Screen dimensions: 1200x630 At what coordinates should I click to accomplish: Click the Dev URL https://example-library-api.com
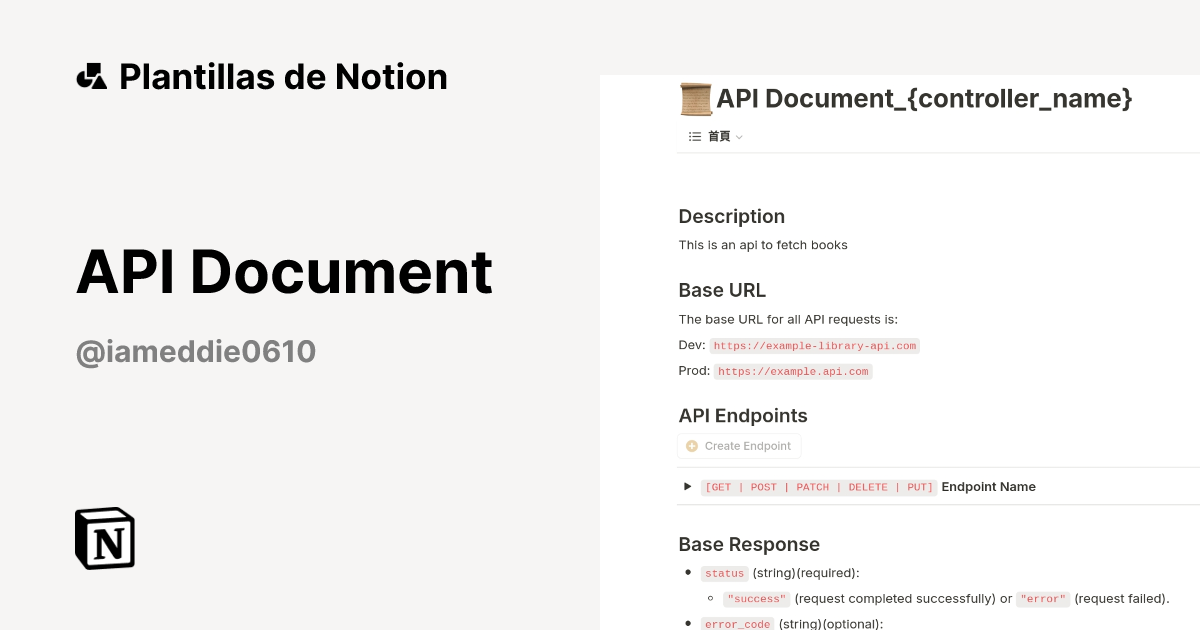click(814, 345)
